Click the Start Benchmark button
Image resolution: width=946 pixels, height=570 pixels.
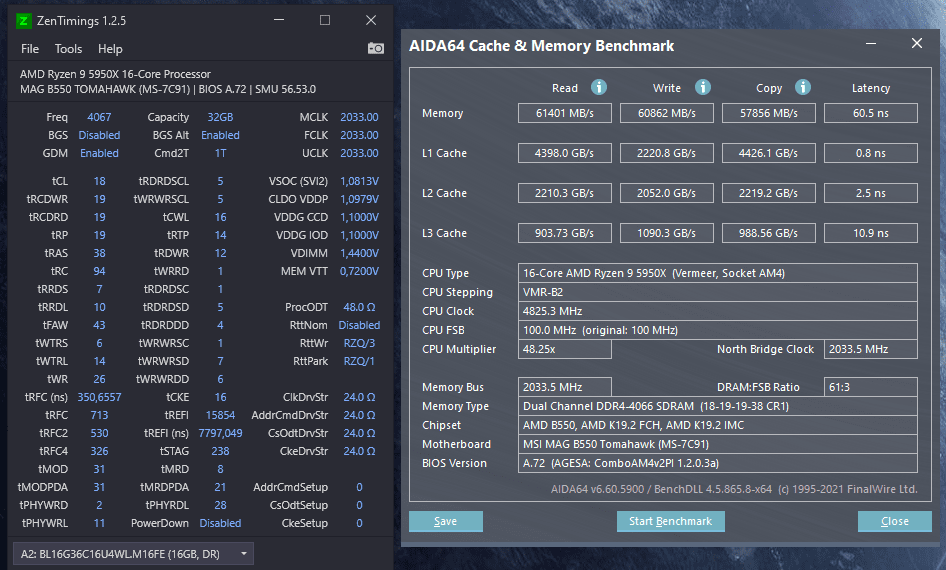(x=670, y=521)
